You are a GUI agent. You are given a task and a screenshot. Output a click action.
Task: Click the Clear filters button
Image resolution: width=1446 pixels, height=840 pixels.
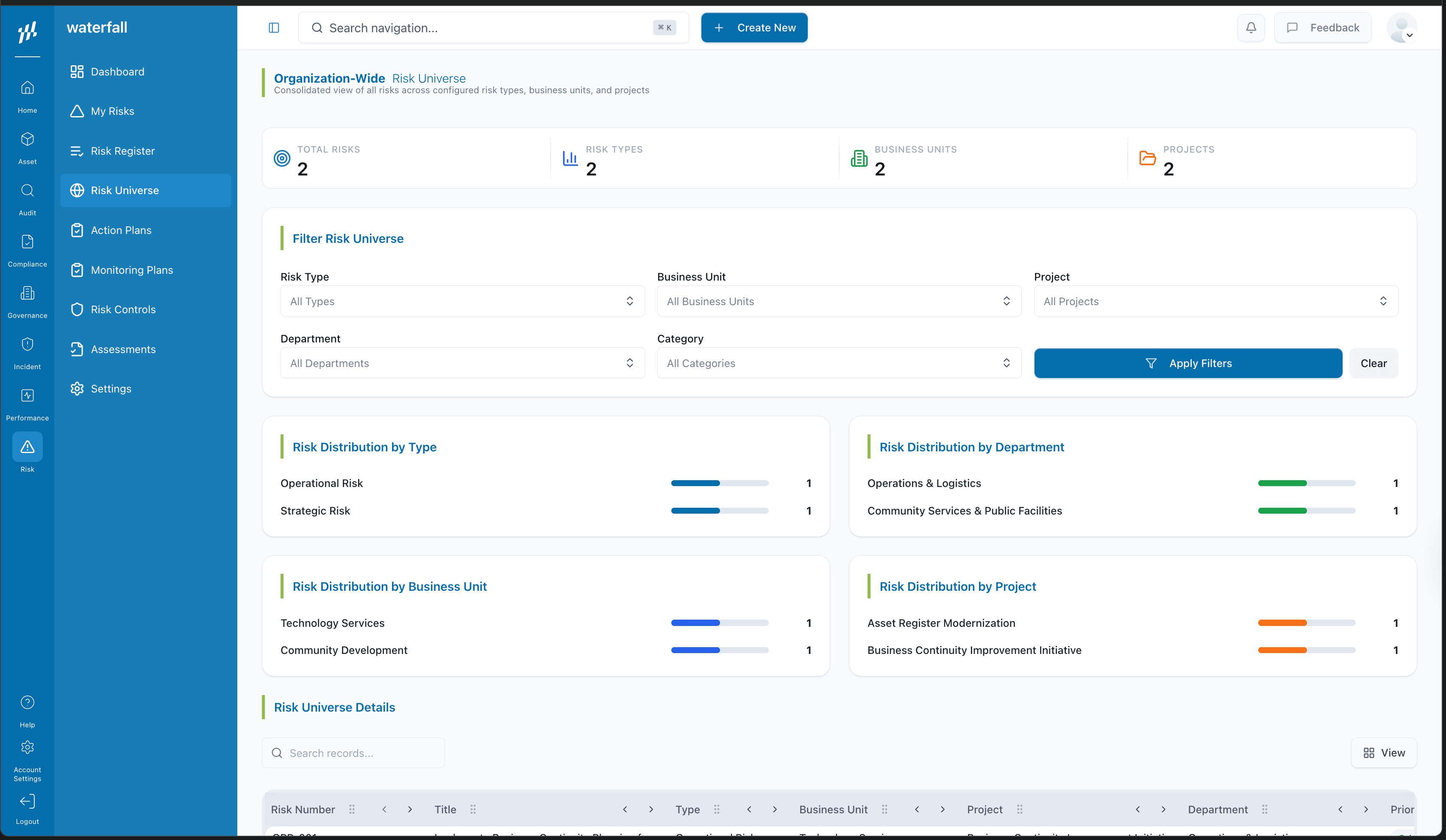(1373, 363)
